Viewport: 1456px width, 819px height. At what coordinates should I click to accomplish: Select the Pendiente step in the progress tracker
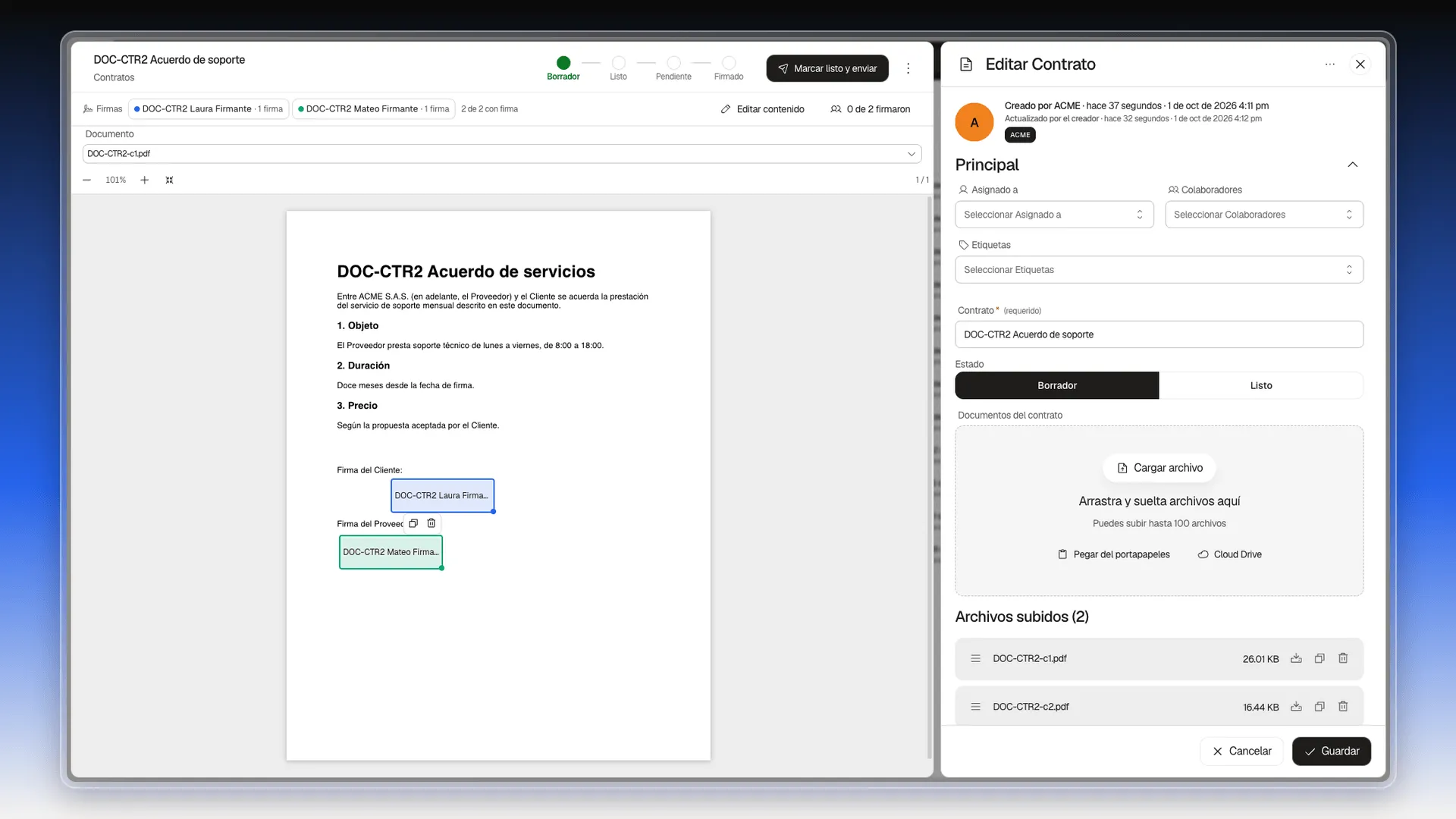click(x=673, y=67)
